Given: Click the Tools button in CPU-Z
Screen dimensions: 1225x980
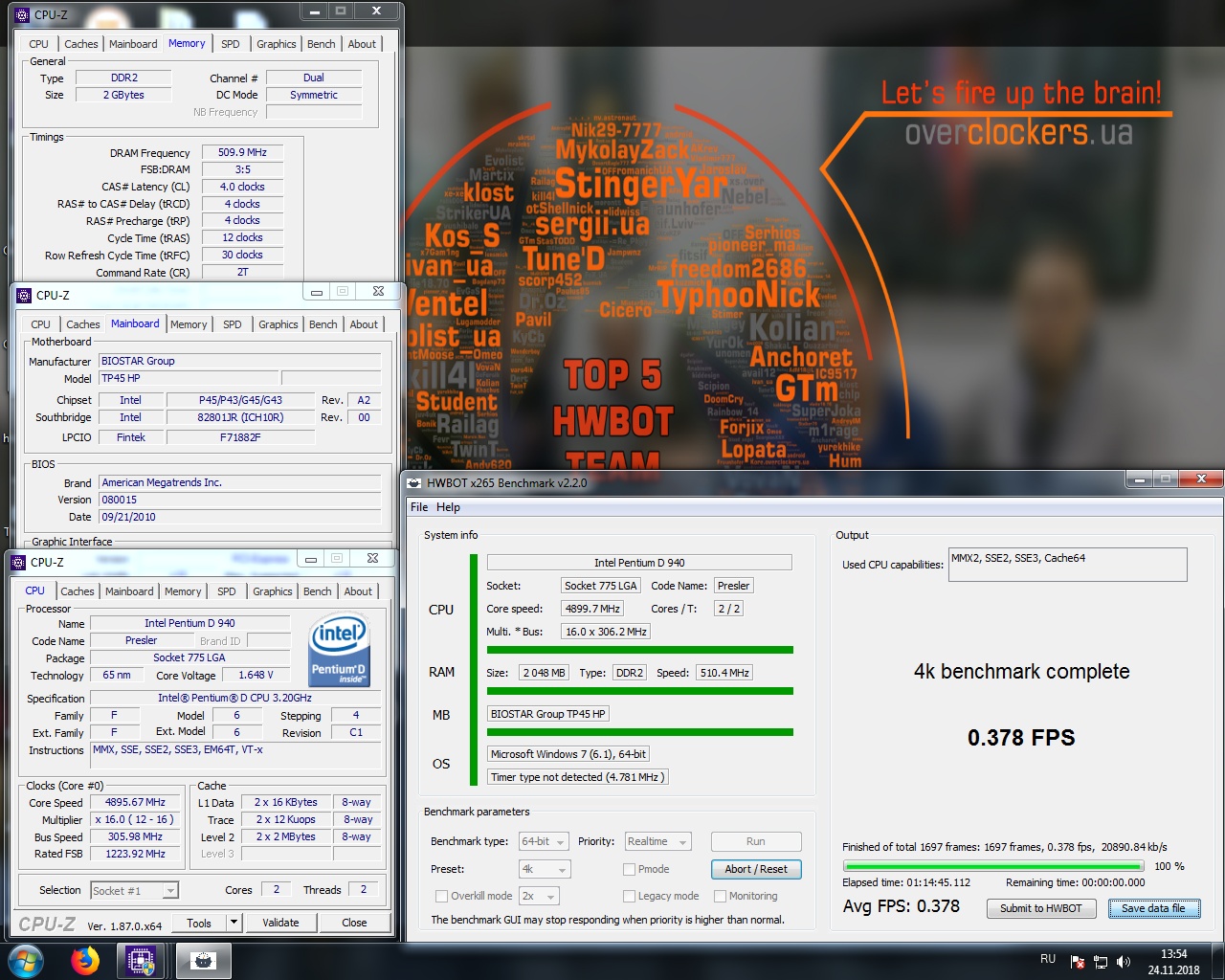Looking at the screenshot, I should [199, 923].
